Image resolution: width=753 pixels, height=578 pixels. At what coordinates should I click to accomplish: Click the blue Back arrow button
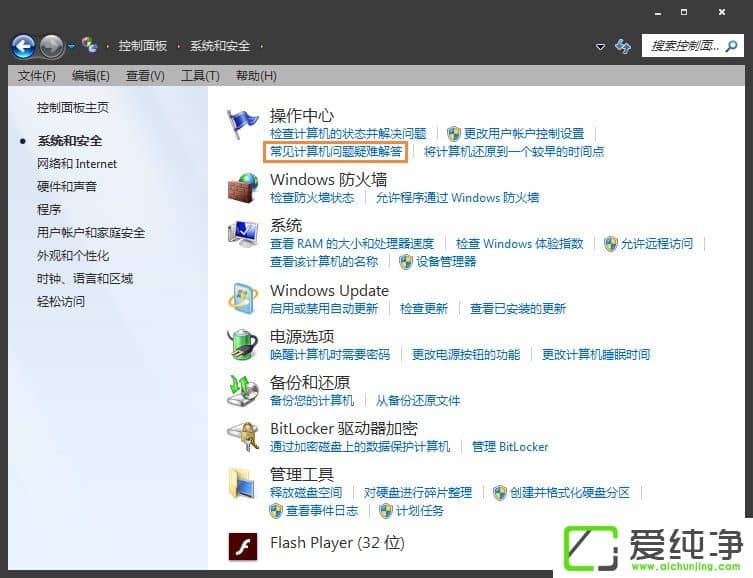click(23, 46)
